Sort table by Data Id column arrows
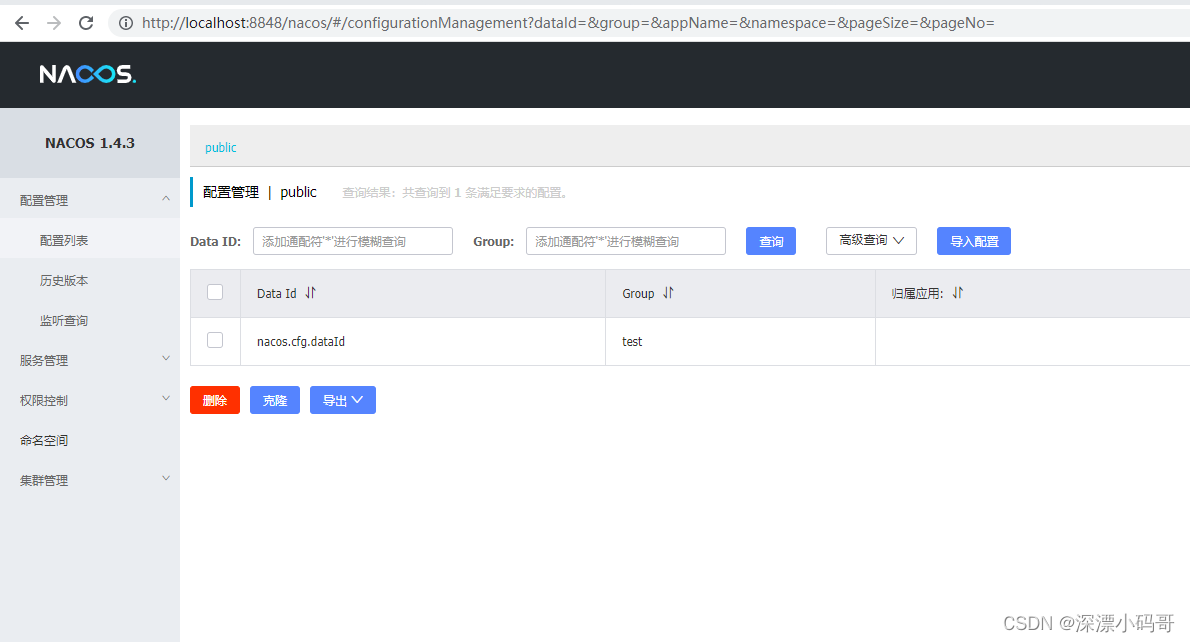This screenshot has height=642, width=1190. pyautogui.click(x=309, y=293)
